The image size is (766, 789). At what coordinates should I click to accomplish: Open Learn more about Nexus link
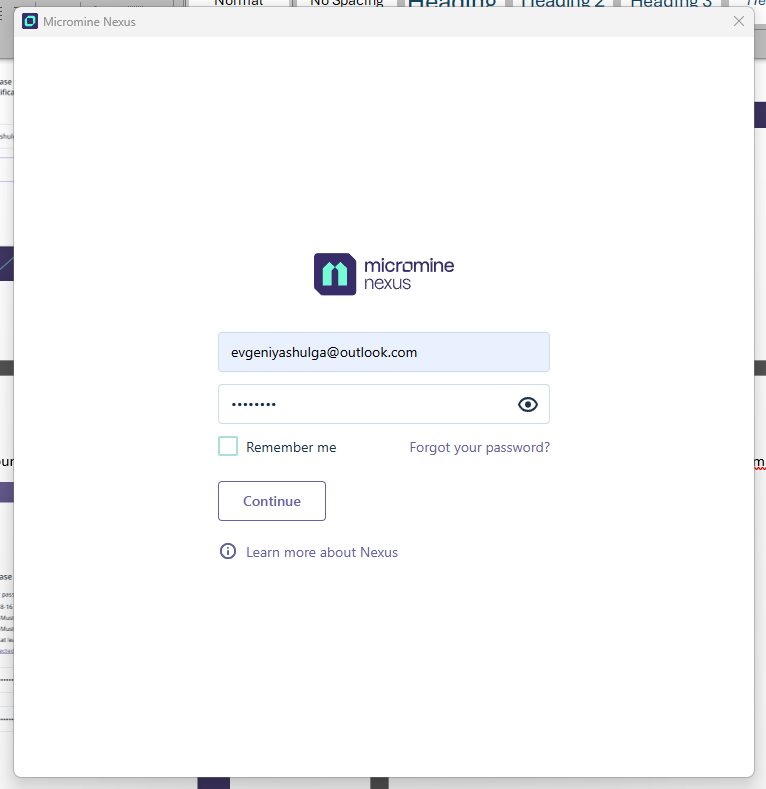322,552
